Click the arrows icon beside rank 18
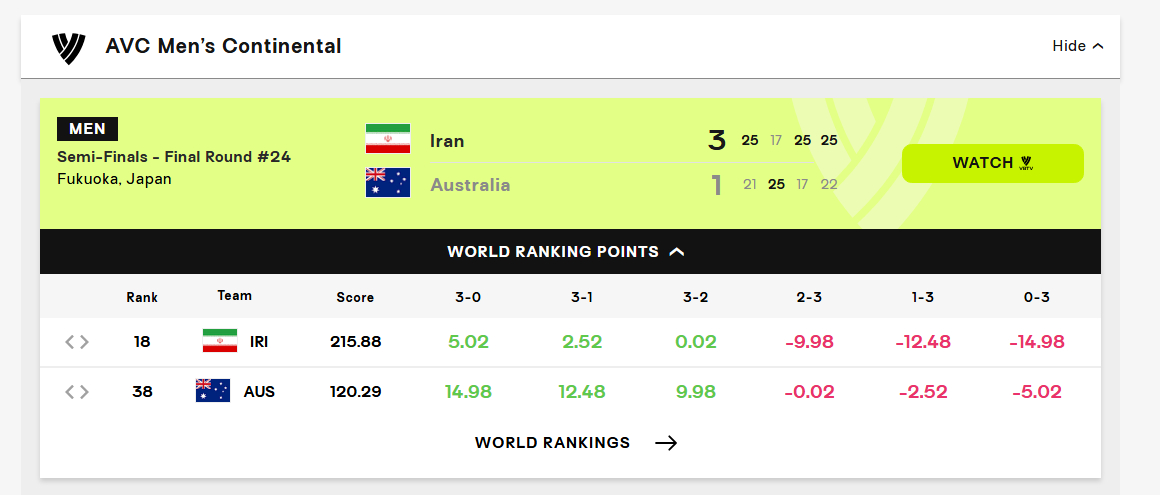 (x=77, y=342)
